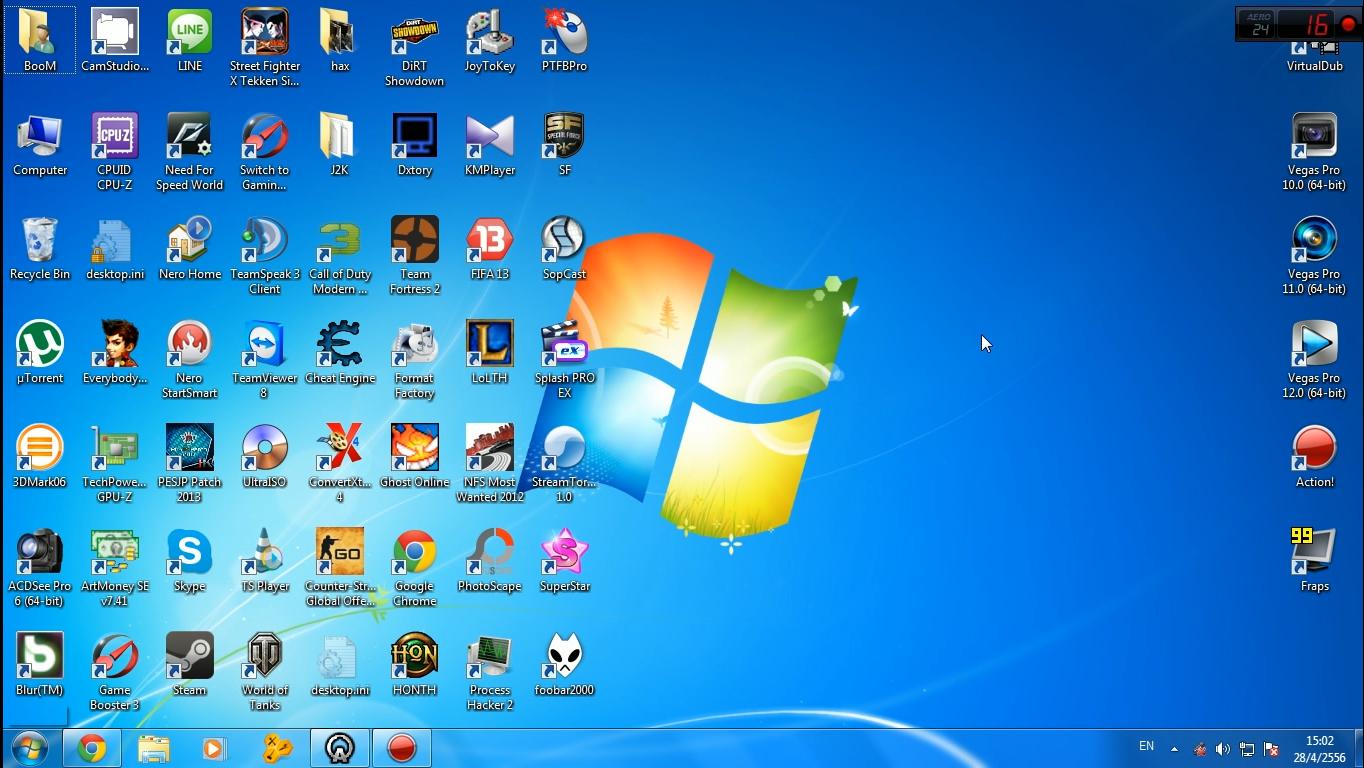Open the LINE messenger shortcut
Viewport: 1364px width, 768px height.
pos(190,40)
